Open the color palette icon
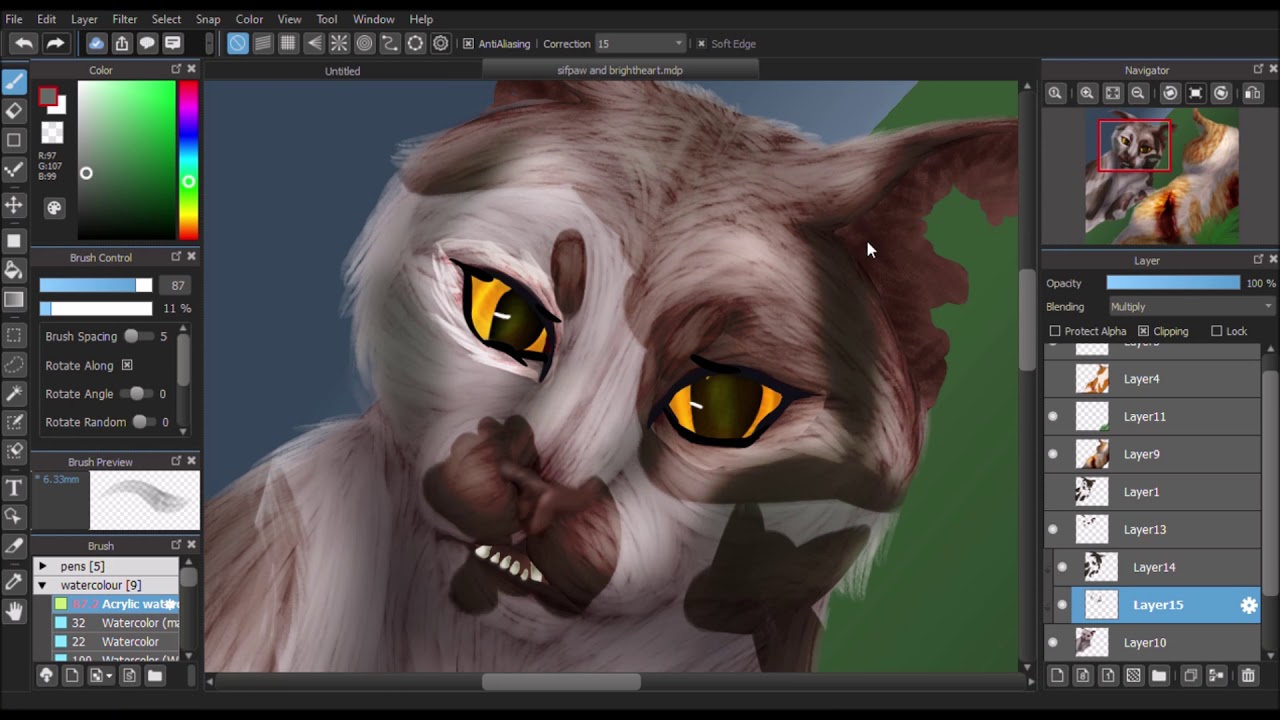 click(x=54, y=207)
